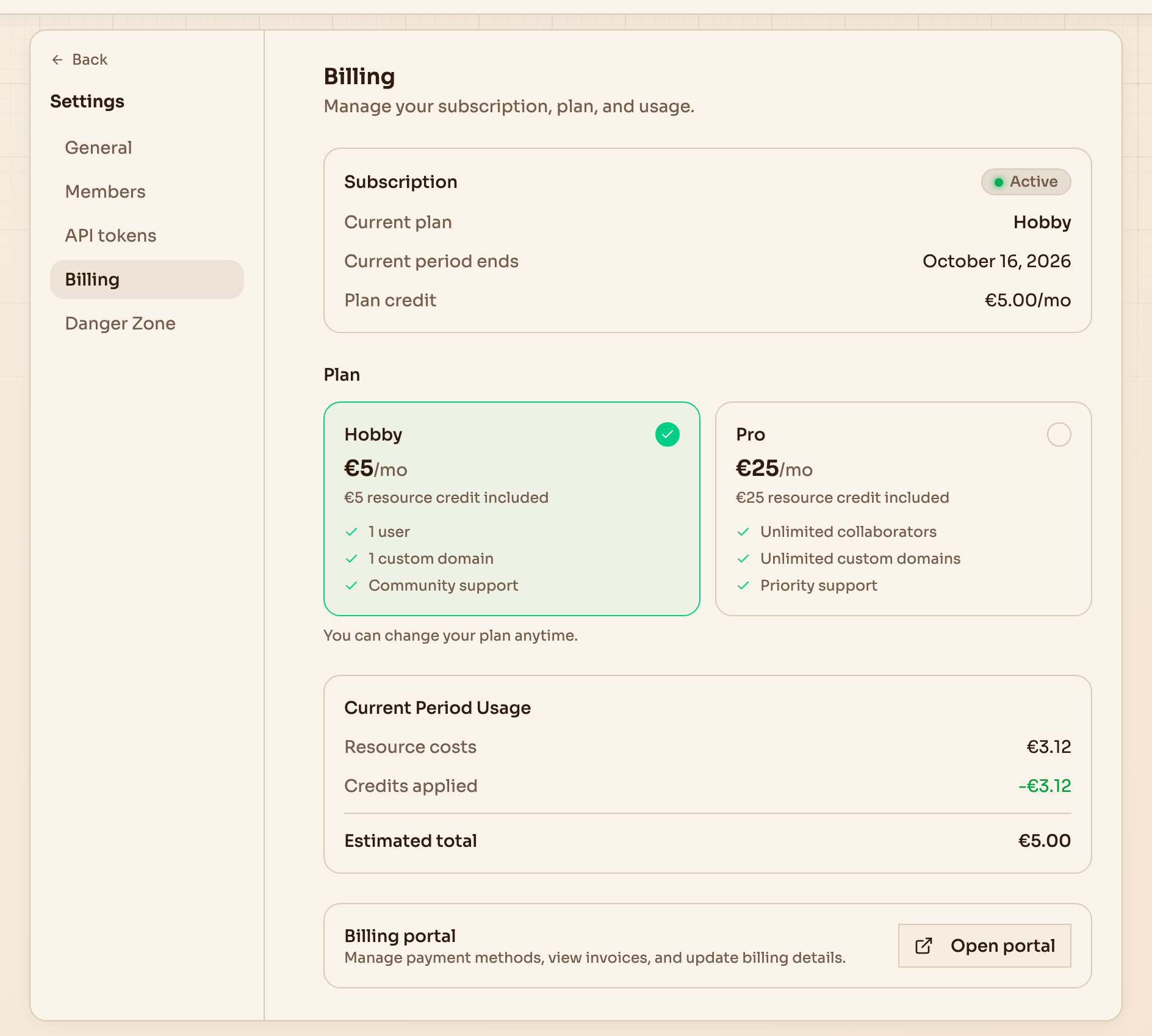Click the October 16, 2026 date value
The image size is (1152, 1036).
996,261
